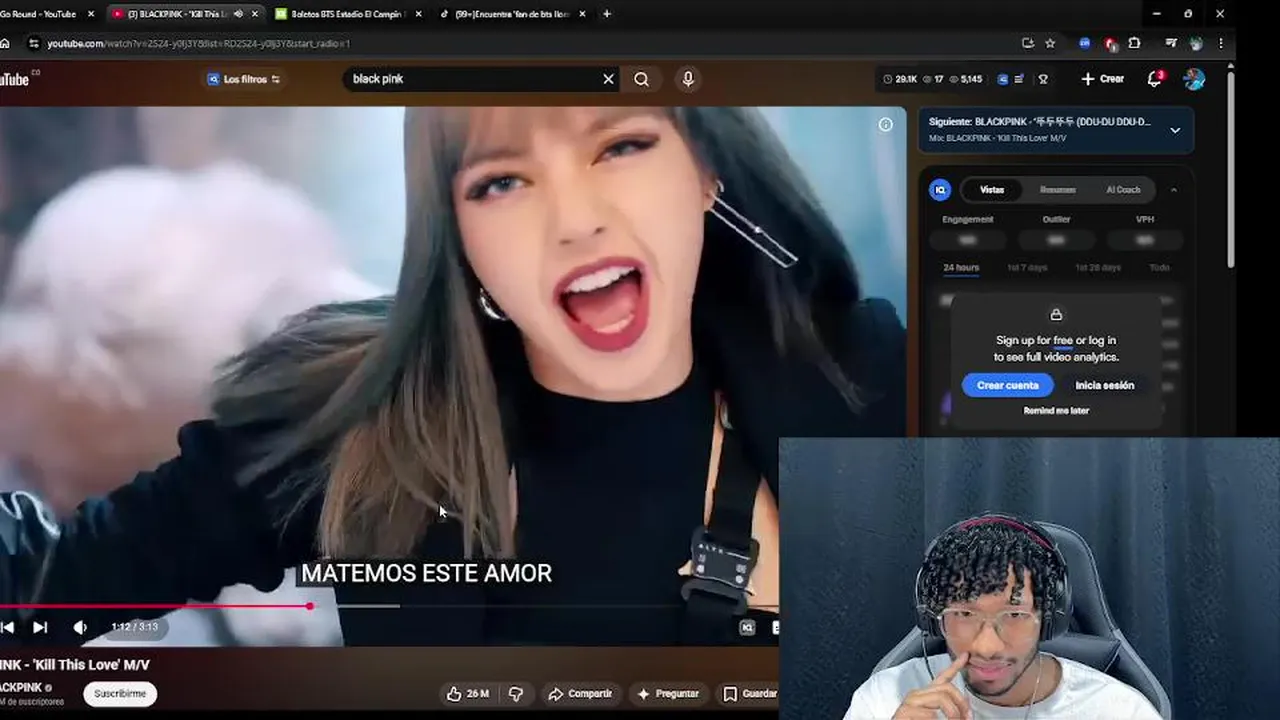Click the 1:12 / 3:13 time display
This screenshot has height=720, width=1280.
[134, 627]
